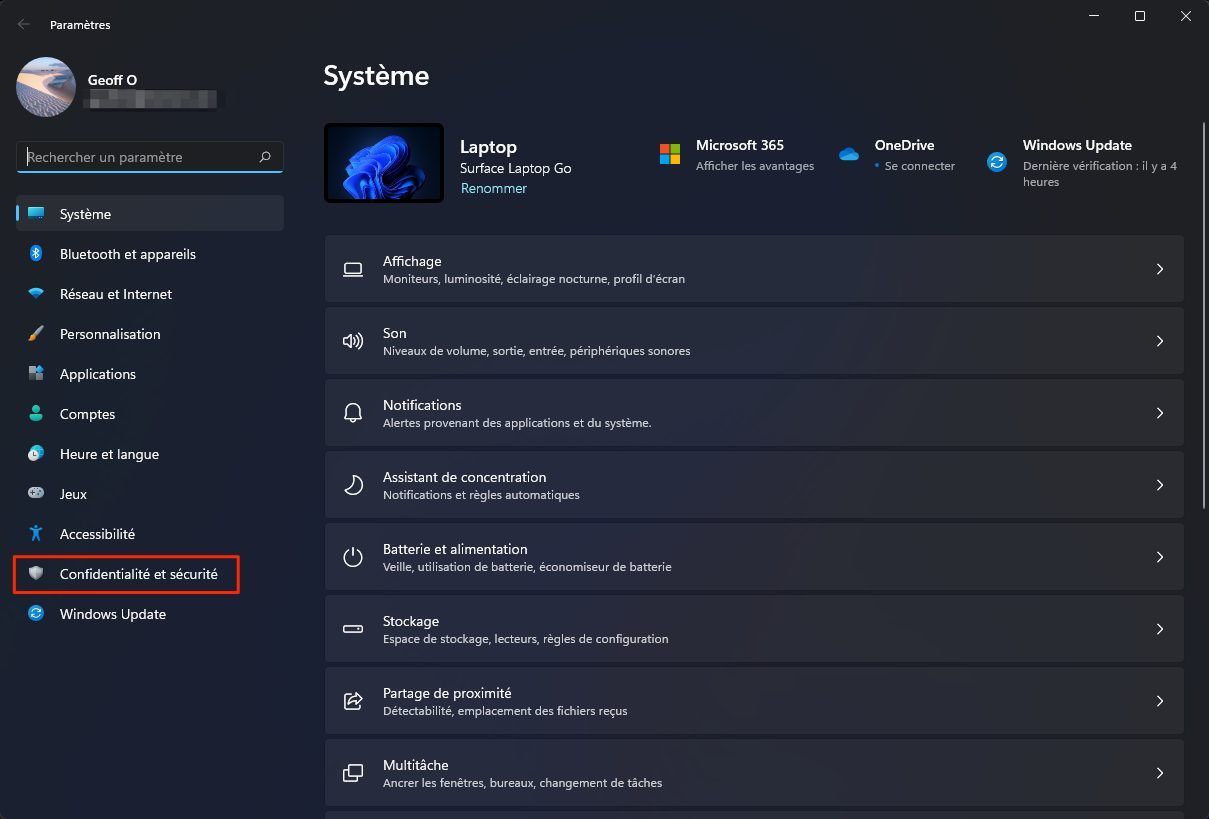Open Notifications via its chevron arrow
Screen dimensions: 1209x819
[1160, 413]
